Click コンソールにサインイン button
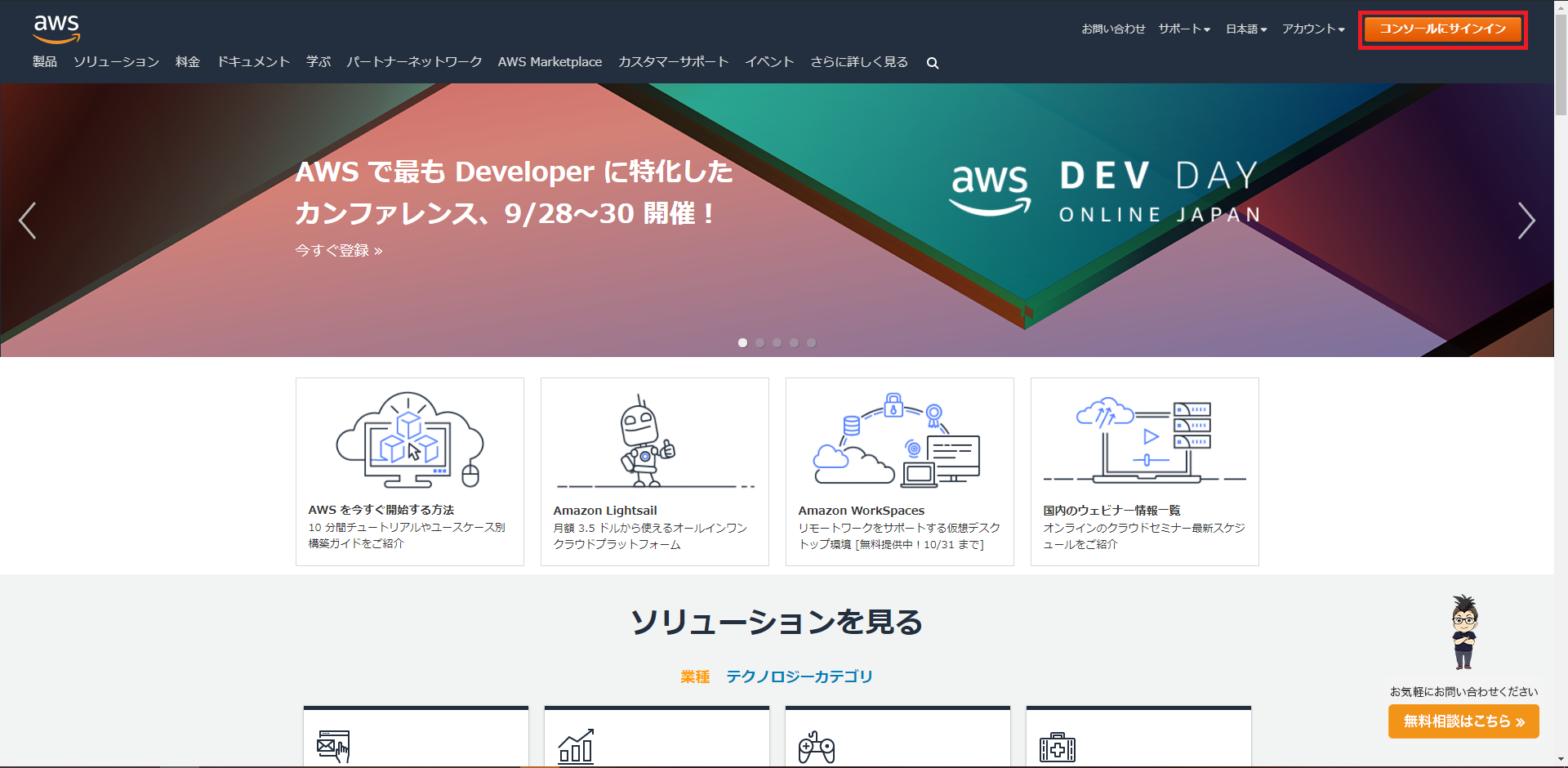This screenshot has width=1568, height=768. [x=1442, y=29]
